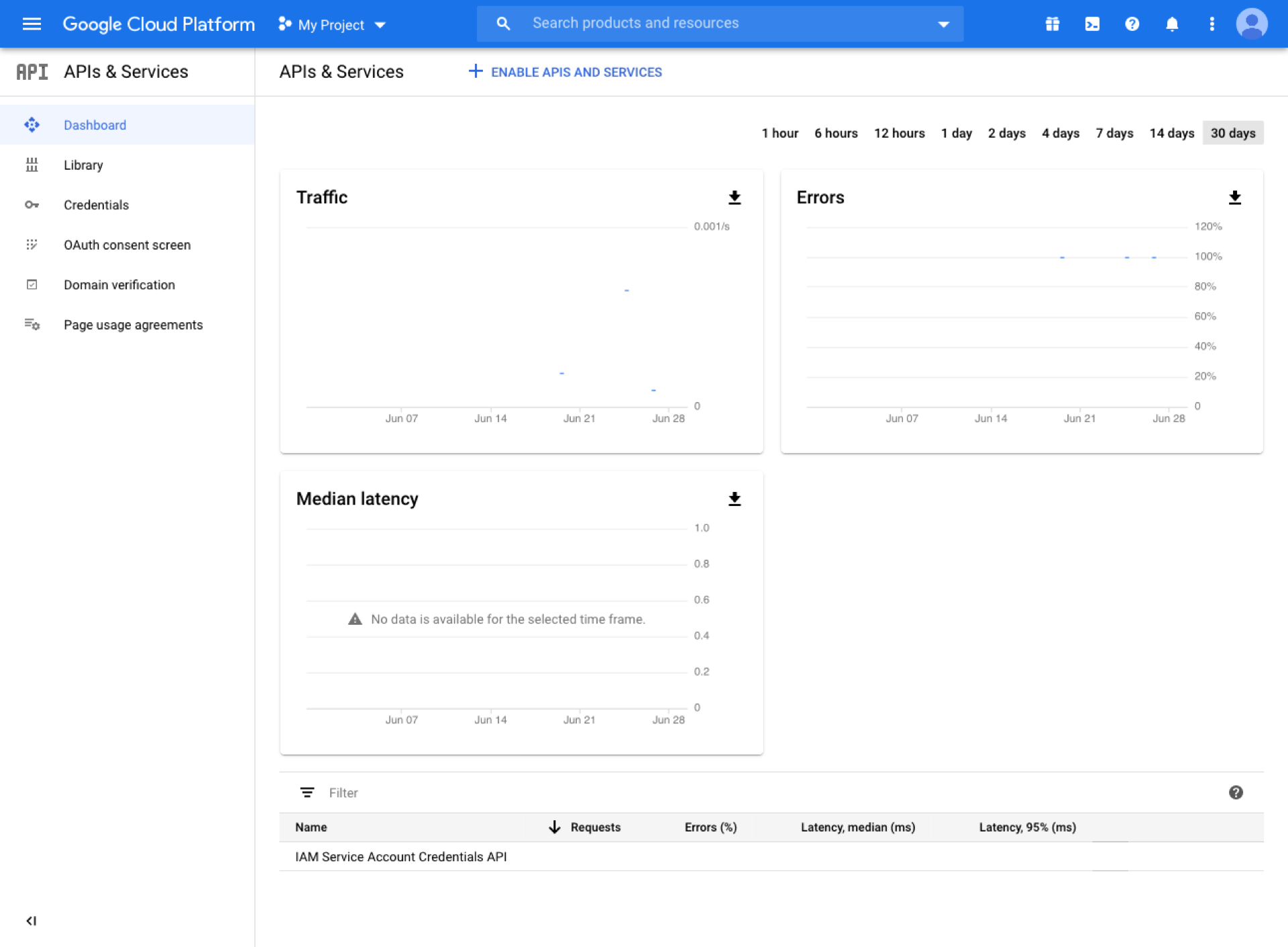Click the Page usage agreements icon

click(x=32, y=325)
